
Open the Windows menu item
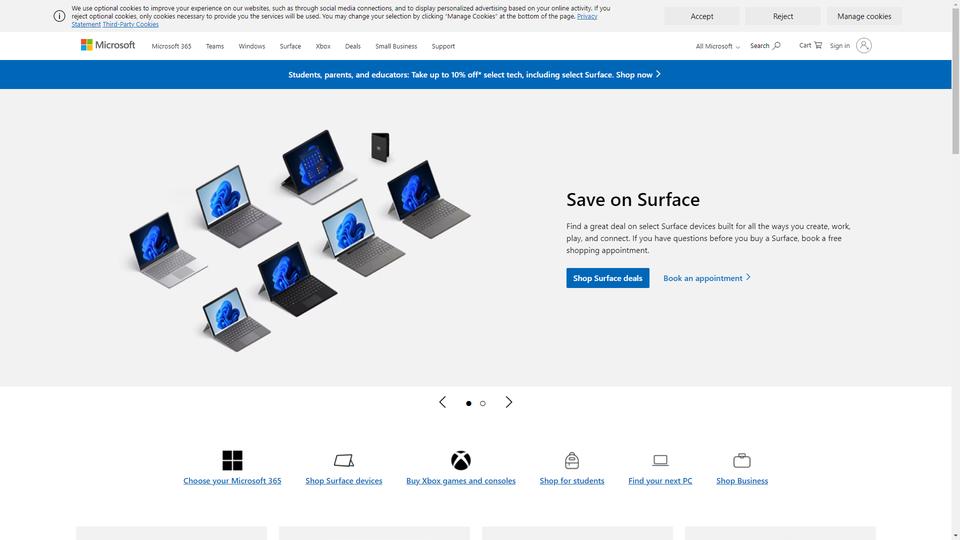pos(252,47)
